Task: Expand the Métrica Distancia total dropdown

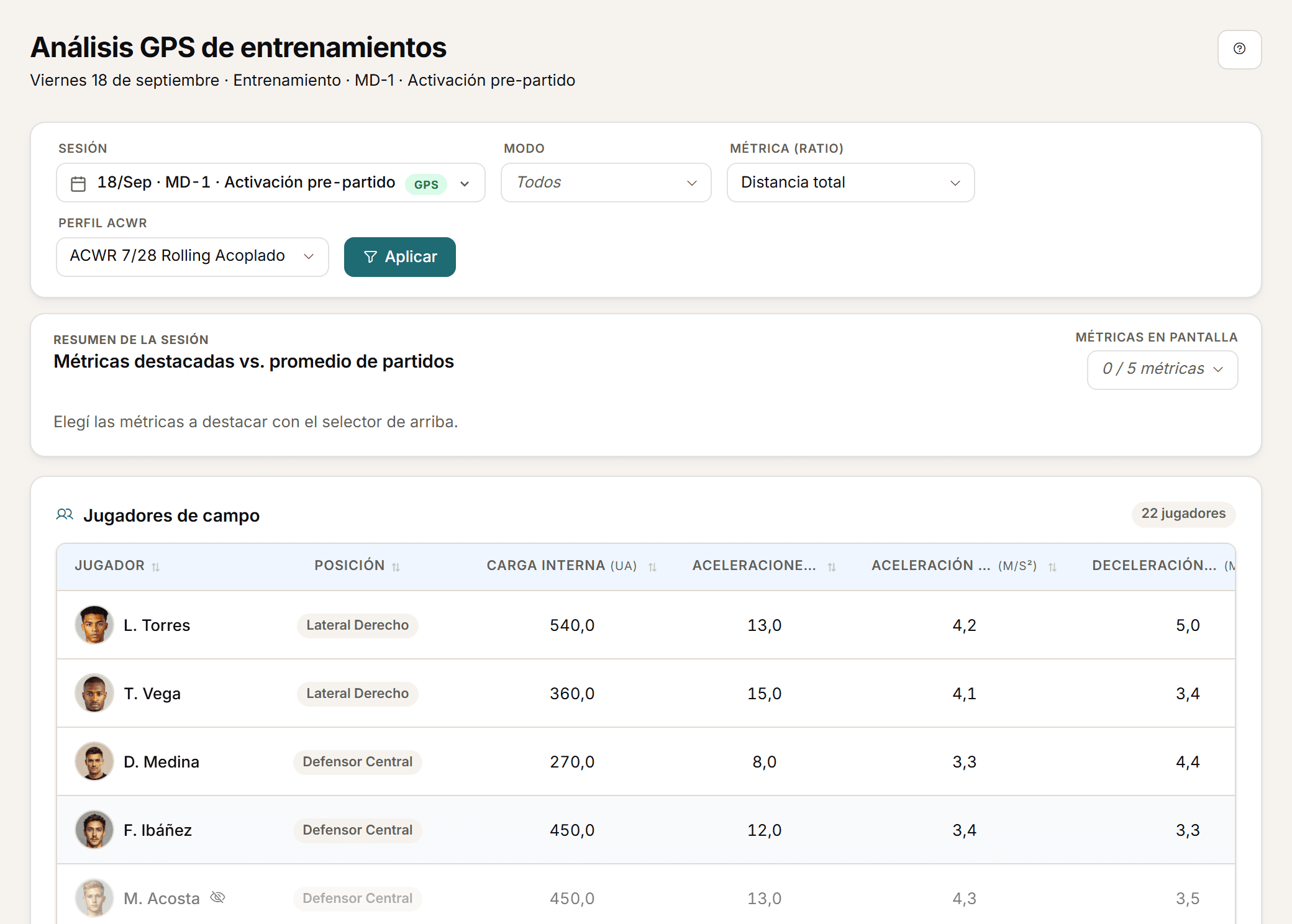Action: click(x=851, y=183)
